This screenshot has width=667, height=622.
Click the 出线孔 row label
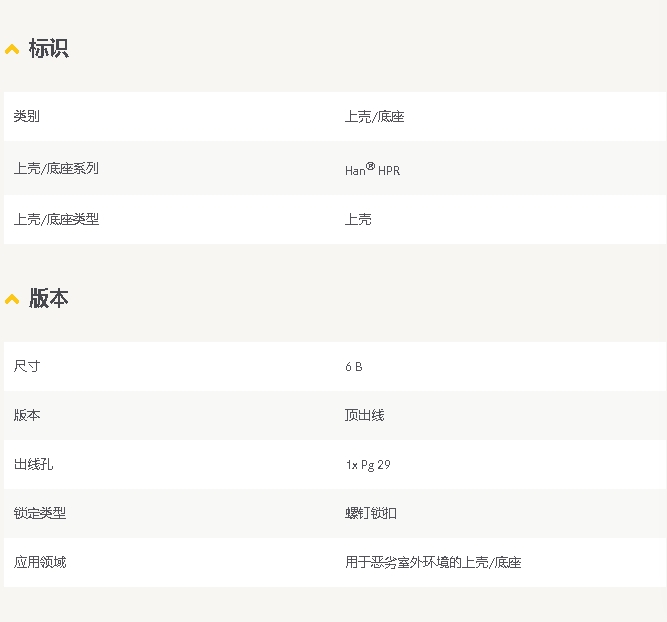33,465
